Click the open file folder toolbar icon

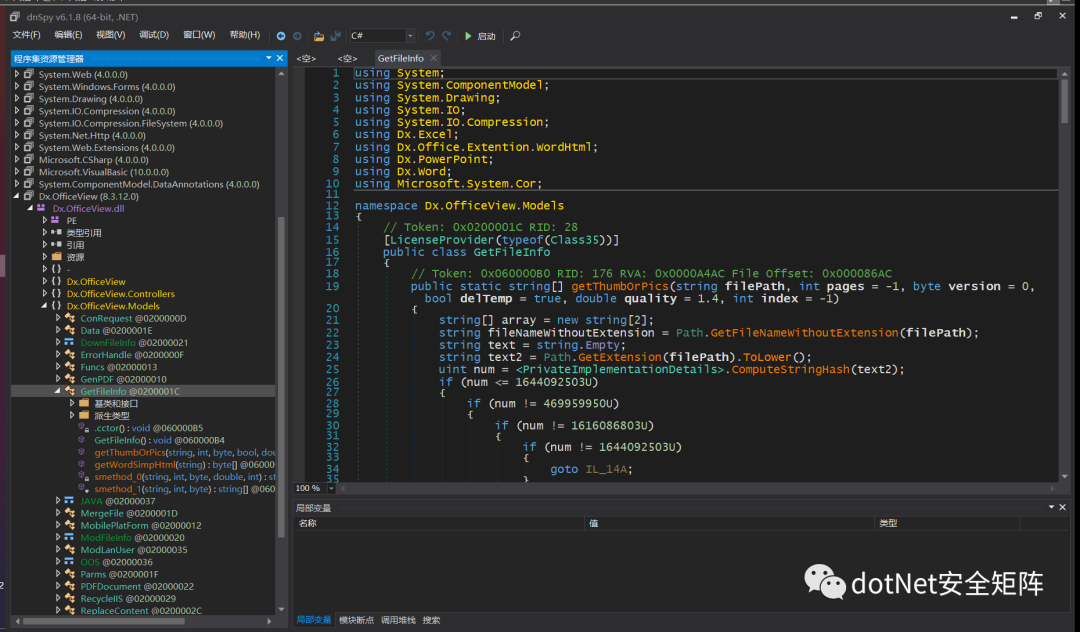pos(318,36)
